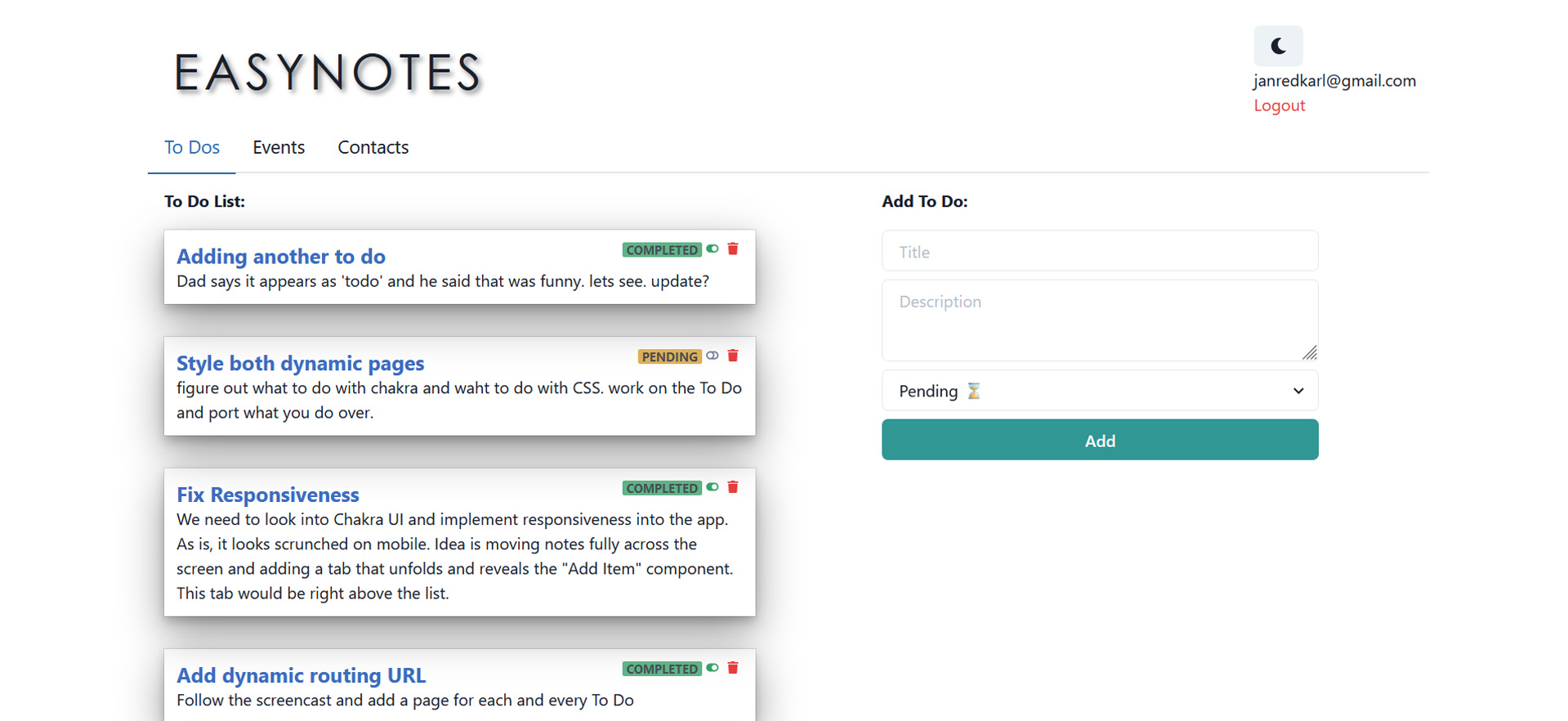Toggle 'Fix Responsiveness' completion status
This screenshot has width=1568, height=721.
point(713,487)
